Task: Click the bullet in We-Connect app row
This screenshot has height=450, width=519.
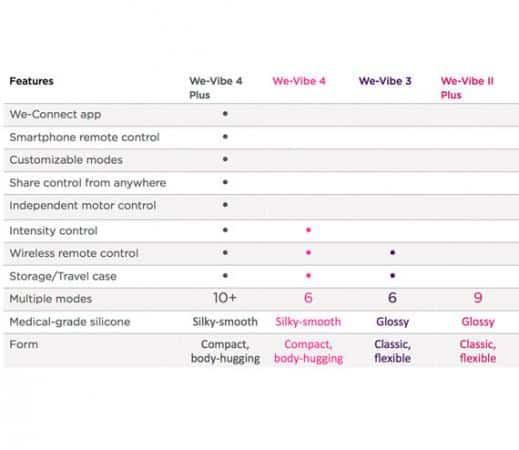Action: coord(225,114)
